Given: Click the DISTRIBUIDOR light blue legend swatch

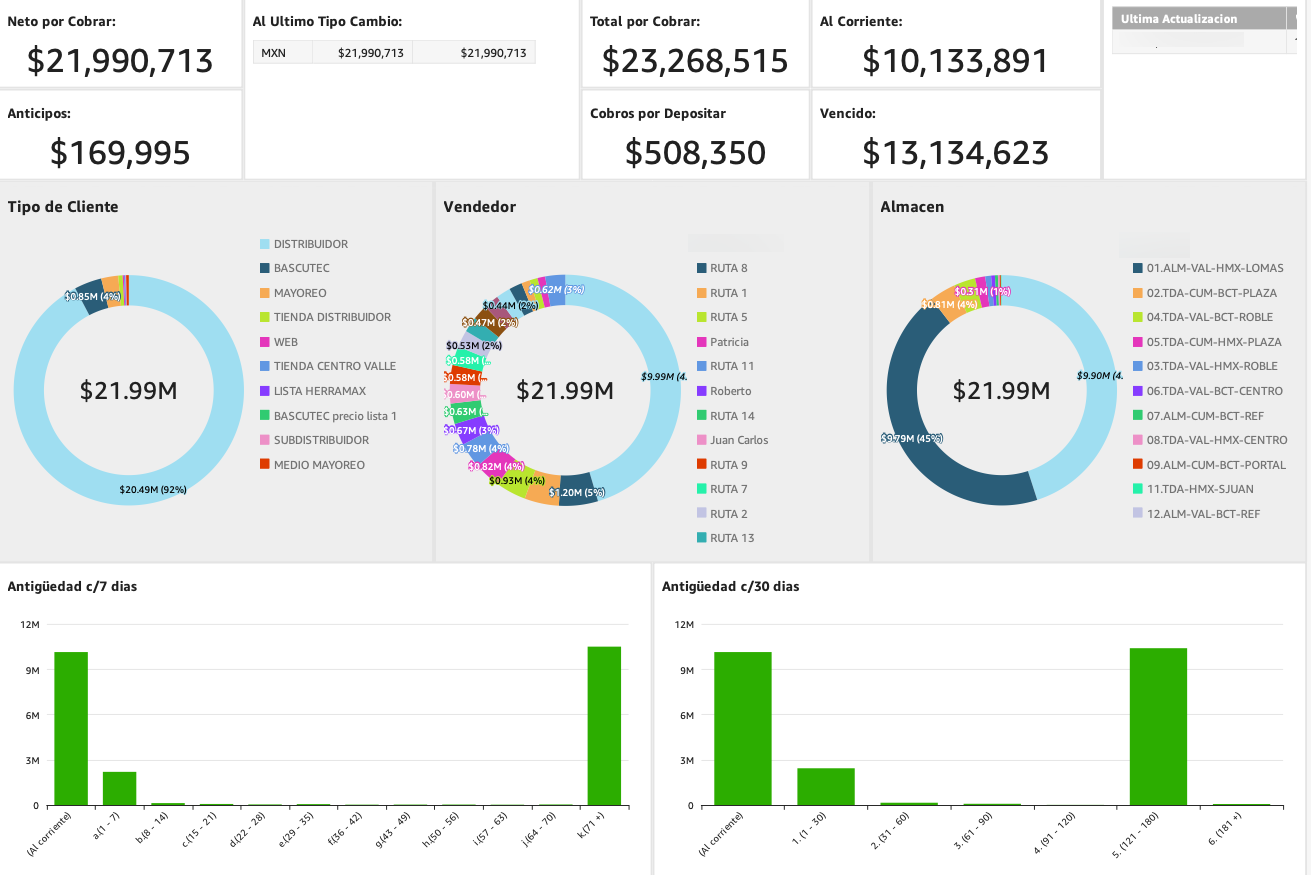Looking at the screenshot, I should (x=265, y=244).
